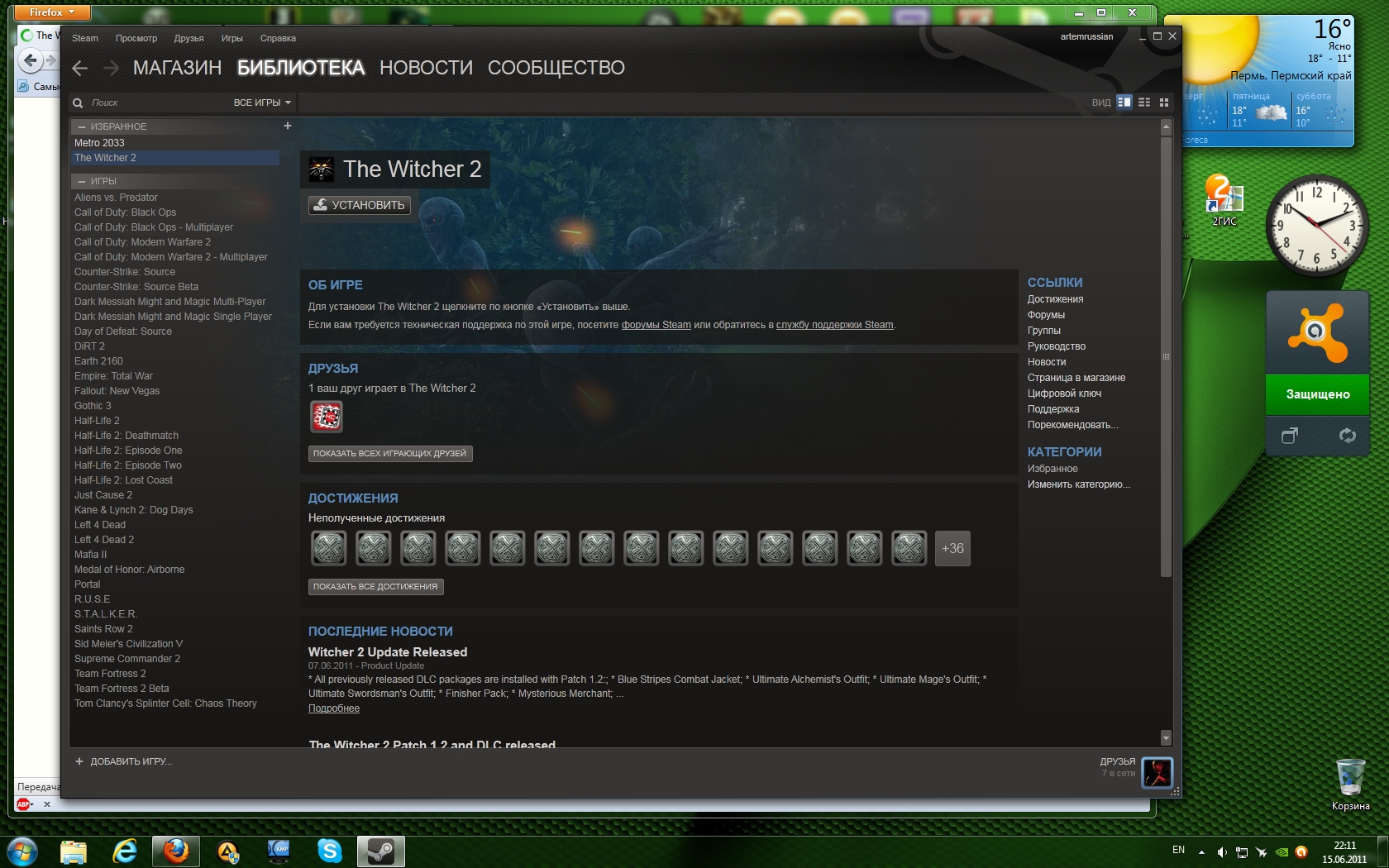Open the playing friend's avatar
1389x868 pixels.
point(327,417)
